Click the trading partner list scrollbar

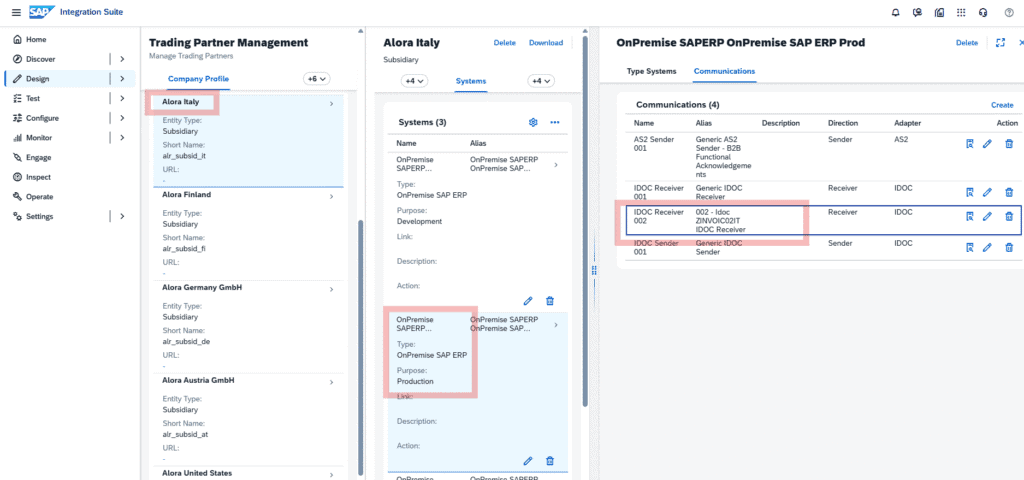click(x=360, y=345)
